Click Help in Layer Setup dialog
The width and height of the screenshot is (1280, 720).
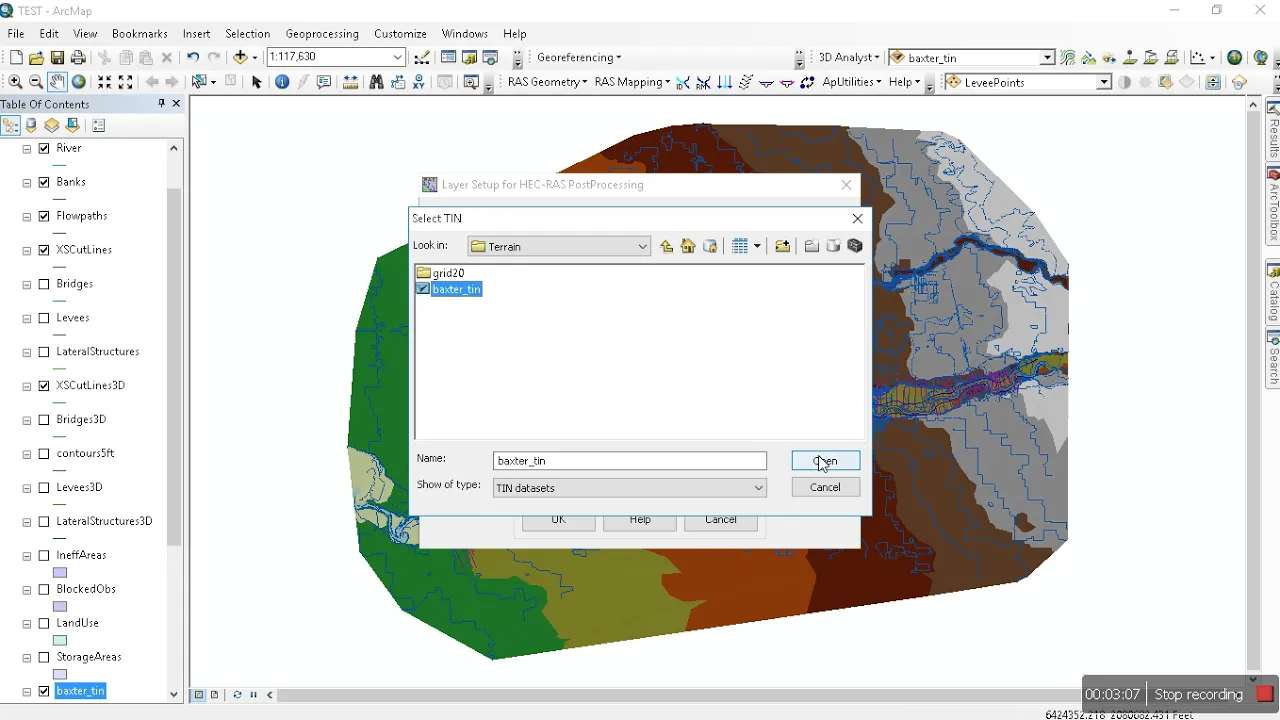(x=640, y=521)
